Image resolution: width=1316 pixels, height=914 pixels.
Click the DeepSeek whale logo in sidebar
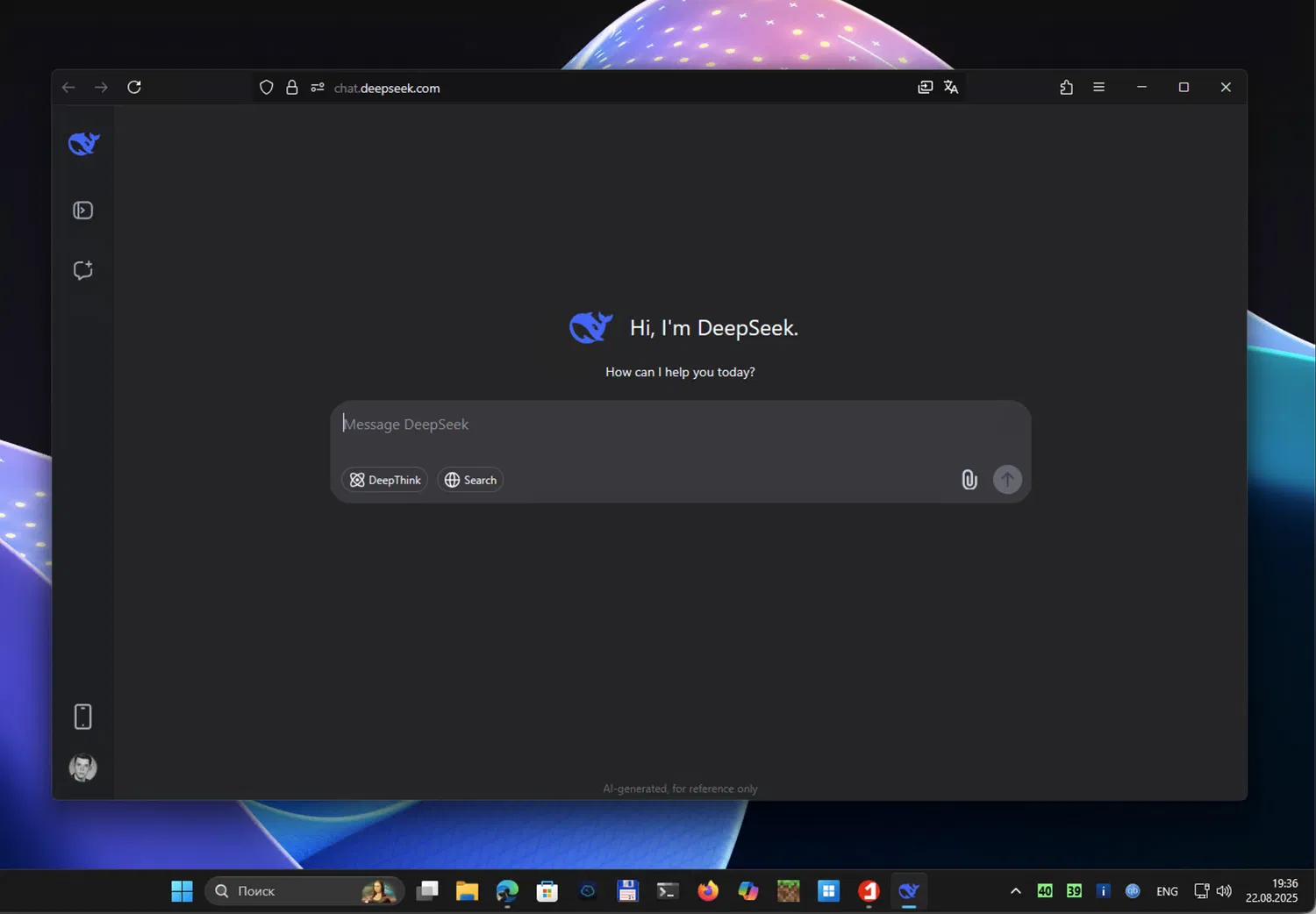83,143
